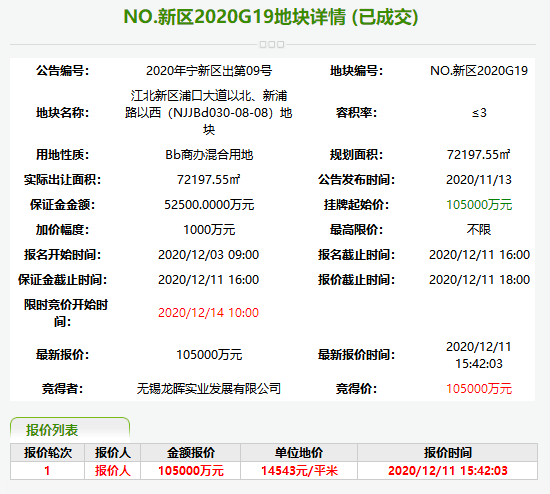This screenshot has width=550, height=494.
Task: Select round number 1 in the quote table
Action: (47, 471)
